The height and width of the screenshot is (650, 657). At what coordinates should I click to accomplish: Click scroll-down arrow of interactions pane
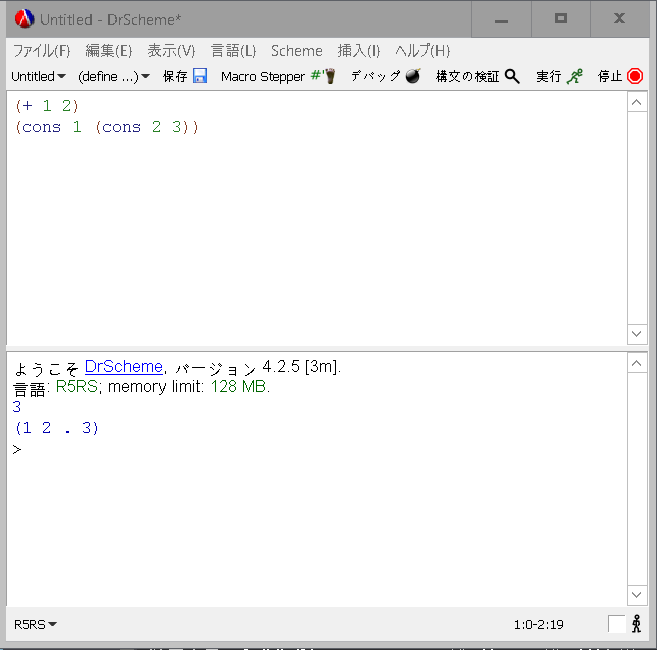point(636,595)
